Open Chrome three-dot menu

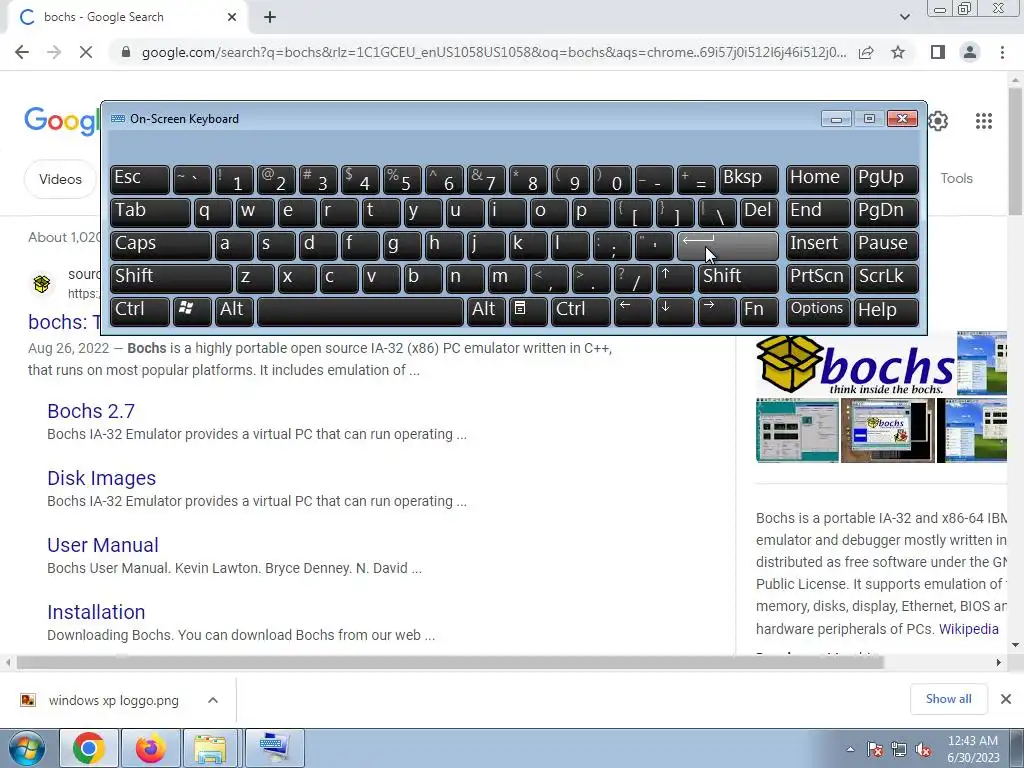pyautogui.click(x=1002, y=52)
